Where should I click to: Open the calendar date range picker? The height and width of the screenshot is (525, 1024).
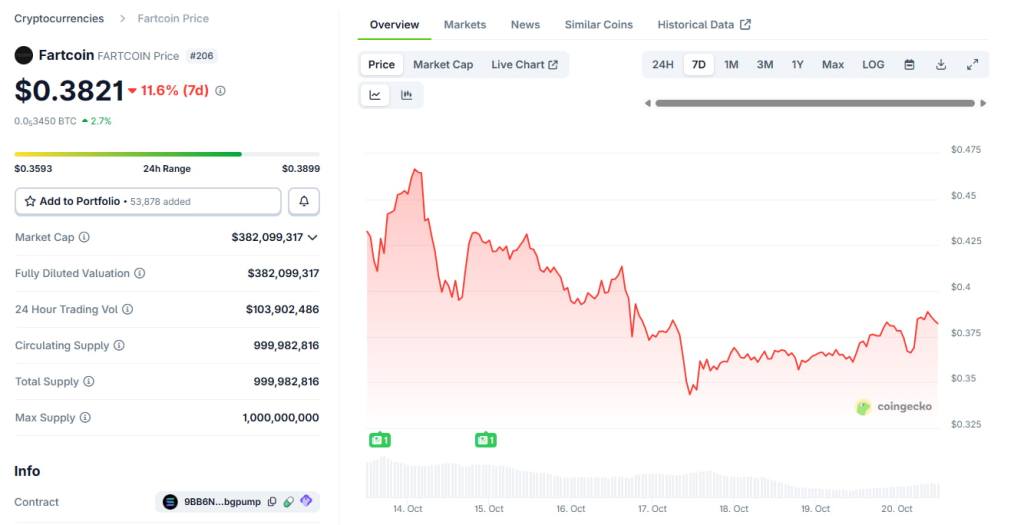(909, 65)
